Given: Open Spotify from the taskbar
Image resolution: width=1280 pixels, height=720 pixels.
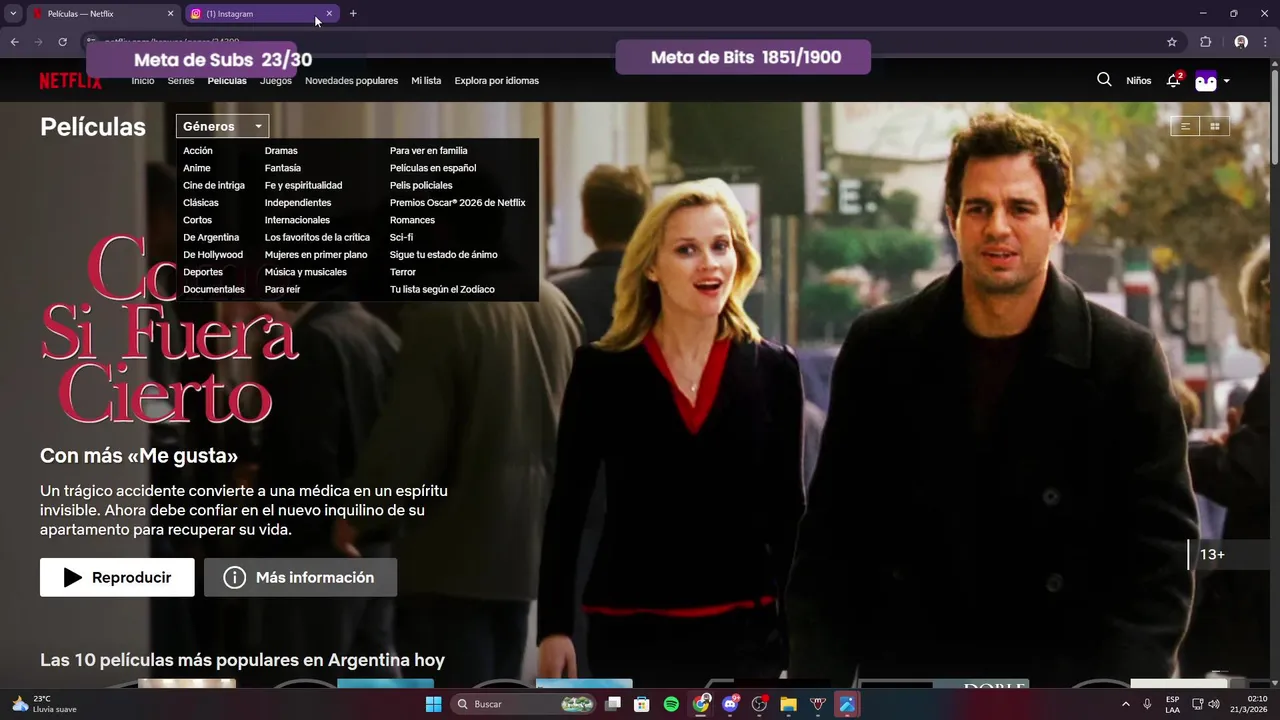Looking at the screenshot, I should pos(671,704).
